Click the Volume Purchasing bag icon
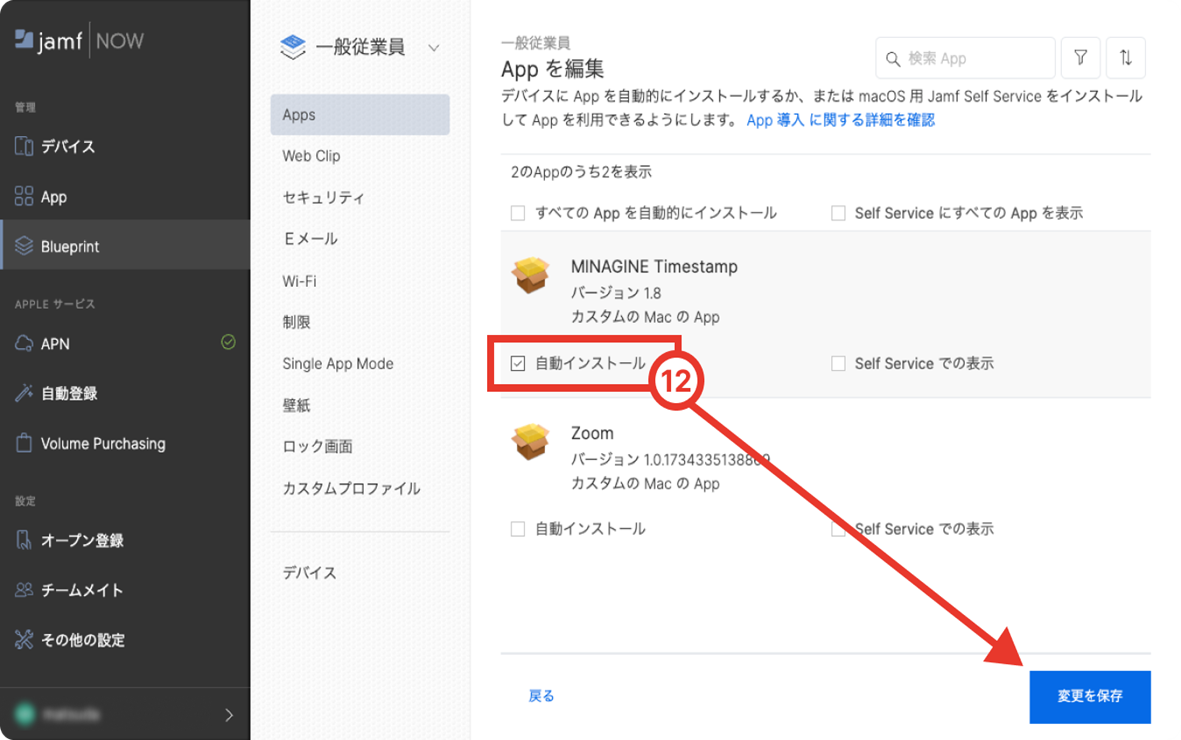 [24, 442]
